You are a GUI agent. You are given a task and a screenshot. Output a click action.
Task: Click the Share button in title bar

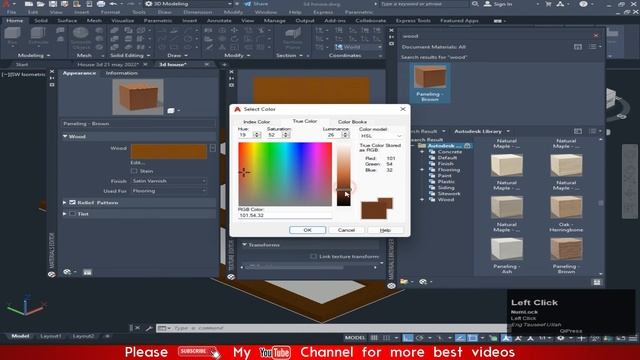point(256,4)
